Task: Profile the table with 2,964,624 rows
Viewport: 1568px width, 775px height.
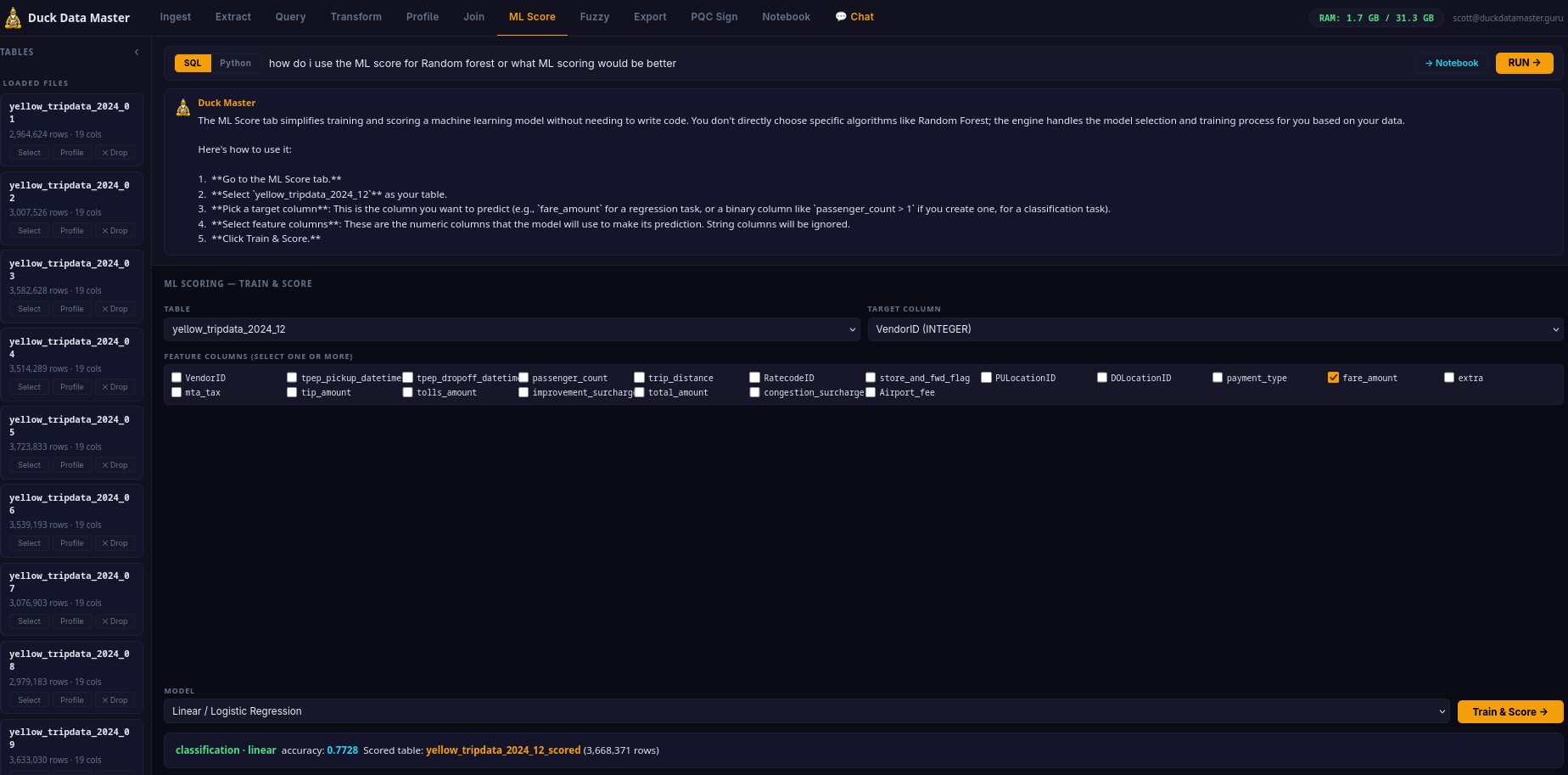Action: pyautogui.click(x=72, y=153)
